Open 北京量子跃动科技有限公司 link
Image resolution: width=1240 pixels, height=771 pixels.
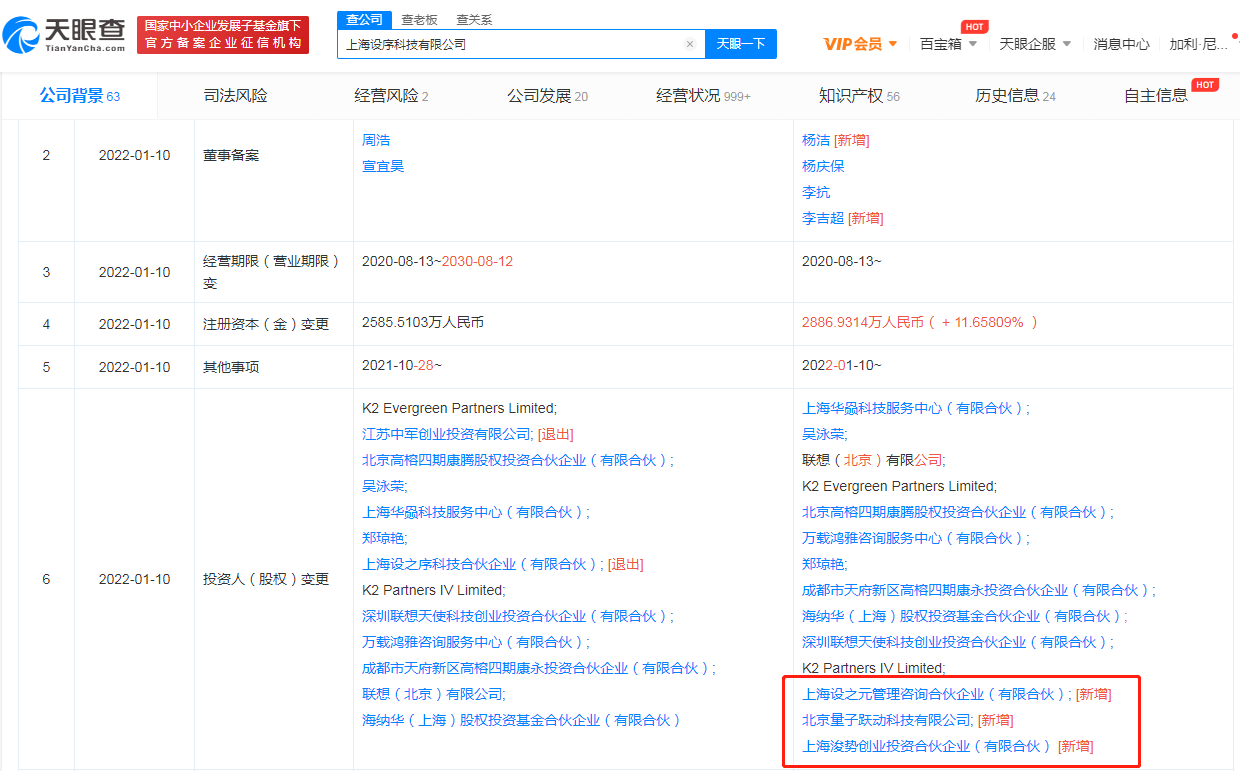[886, 720]
